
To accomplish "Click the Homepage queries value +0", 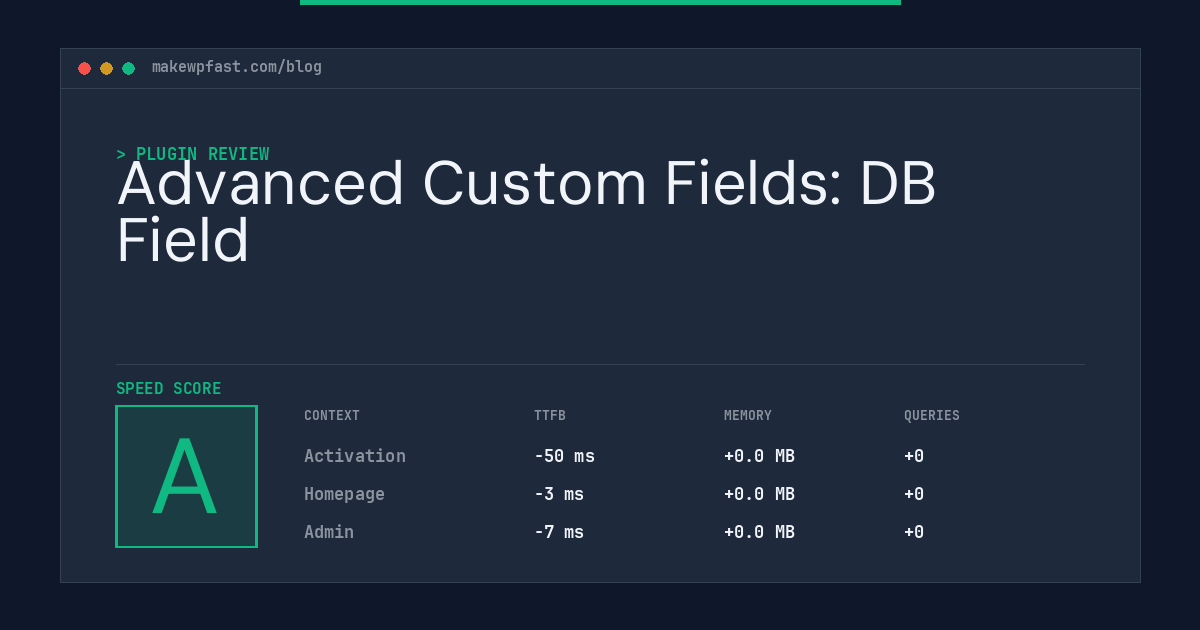I will tap(914, 494).
